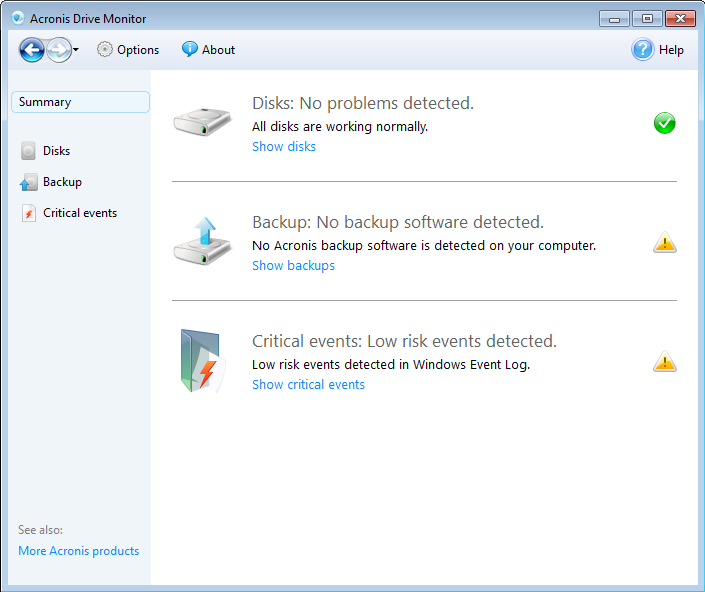The width and height of the screenshot is (705, 592).
Task: Click the Backup warning triangle icon
Action: [665, 242]
